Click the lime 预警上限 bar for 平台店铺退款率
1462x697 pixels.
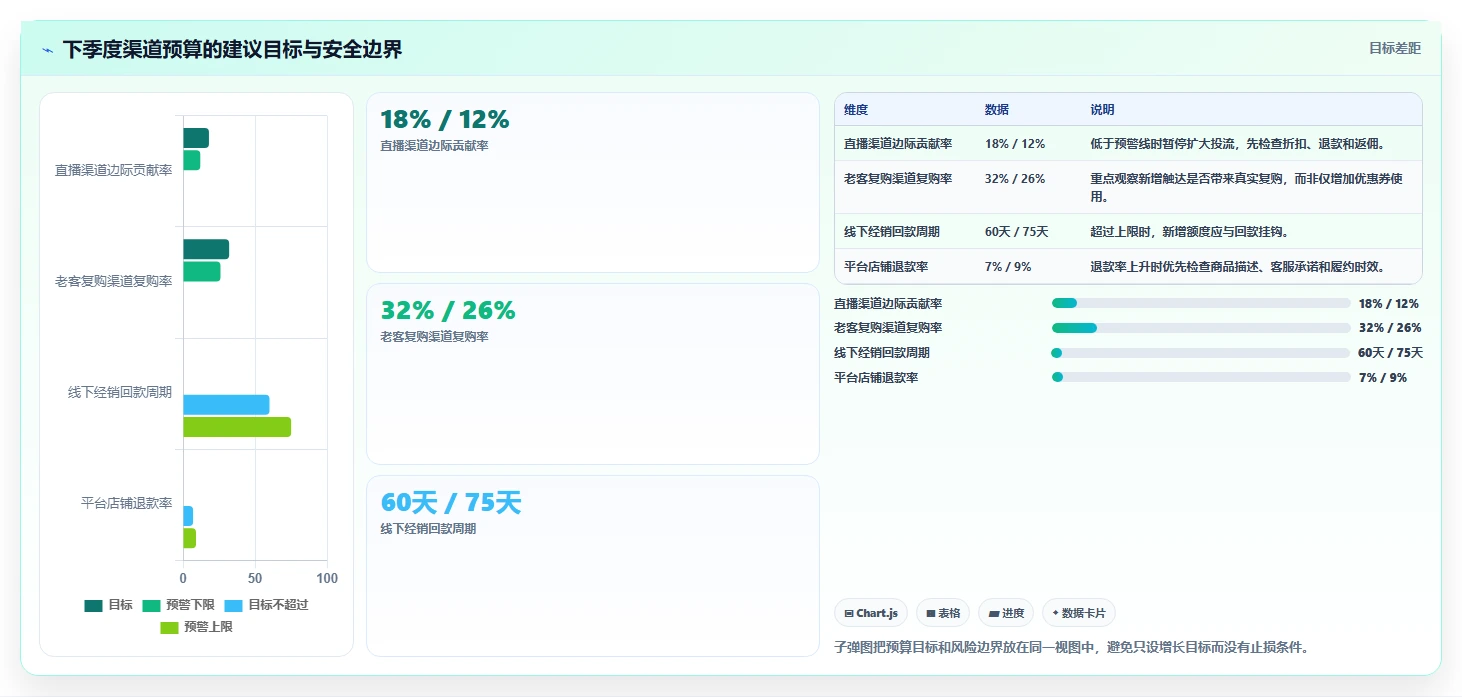[189, 538]
